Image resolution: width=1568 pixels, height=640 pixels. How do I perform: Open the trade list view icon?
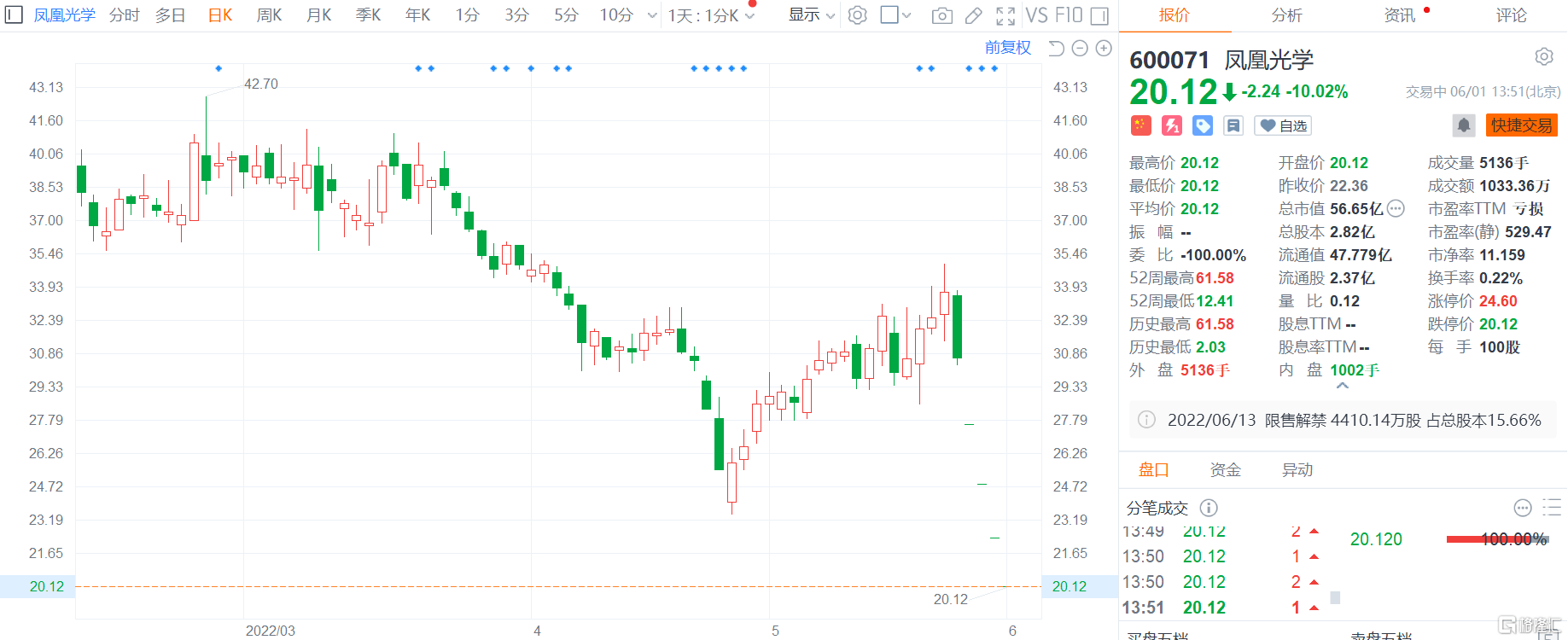click(1552, 508)
